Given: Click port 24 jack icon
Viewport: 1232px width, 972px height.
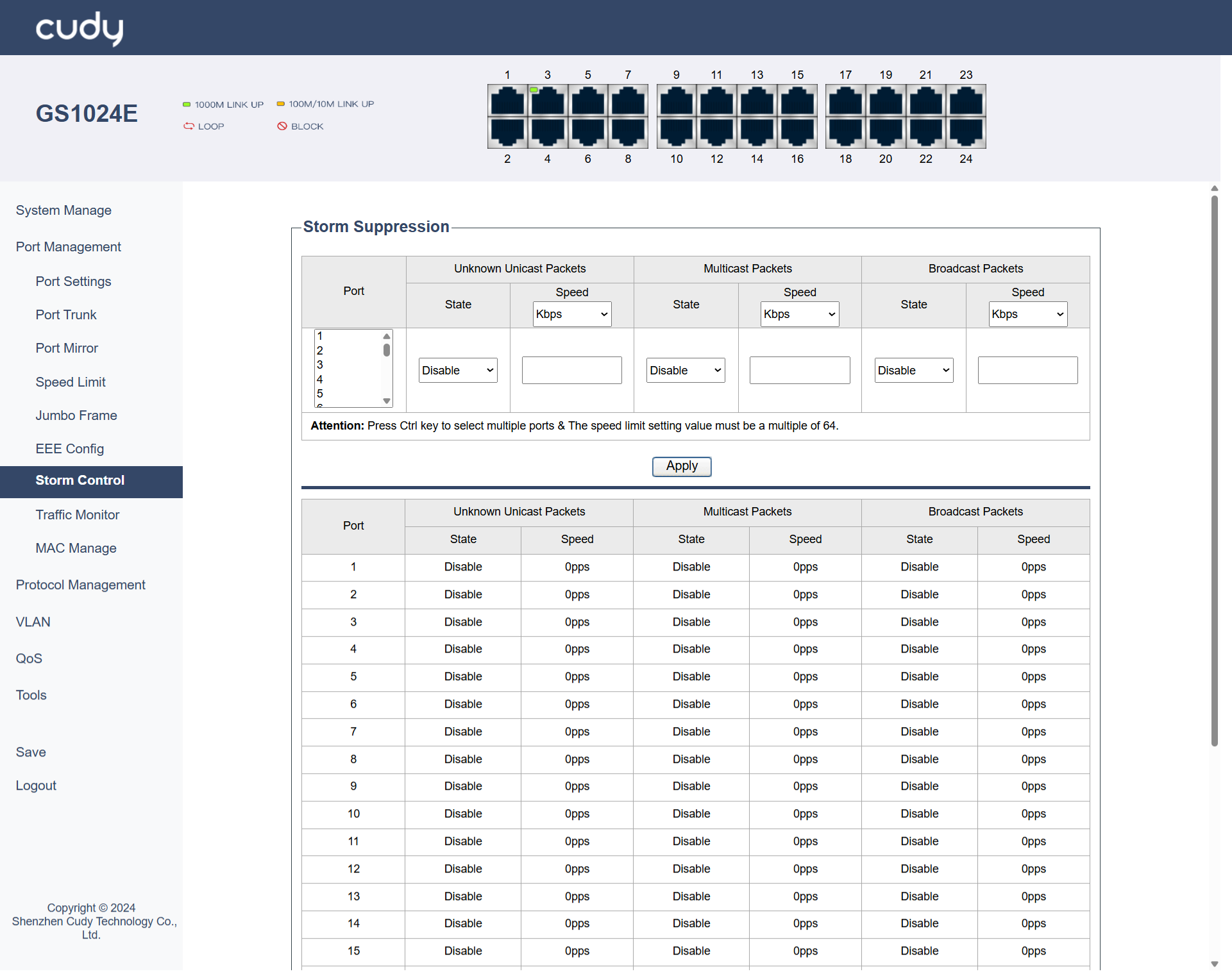Looking at the screenshot, I should pyautogui.click(x=966, y=132).
